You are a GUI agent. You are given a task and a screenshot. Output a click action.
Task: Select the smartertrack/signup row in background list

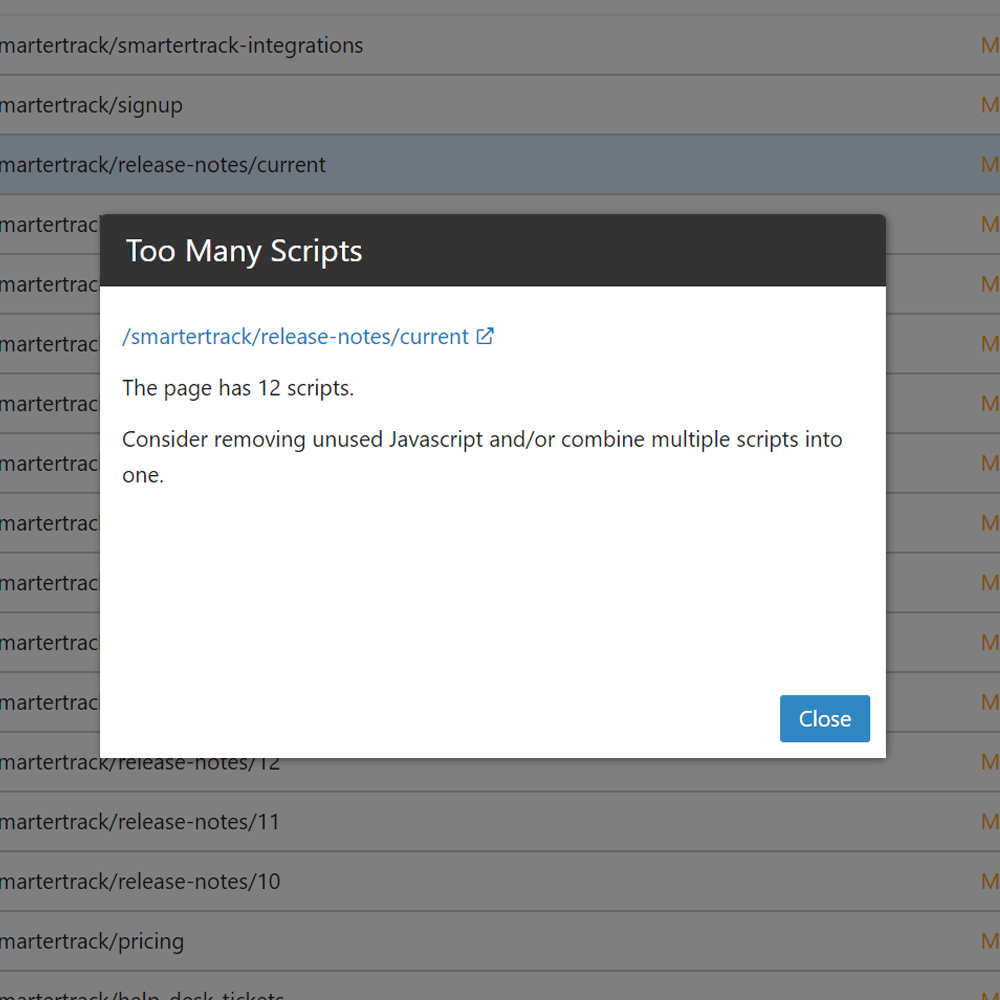click(x=500, y=105)
